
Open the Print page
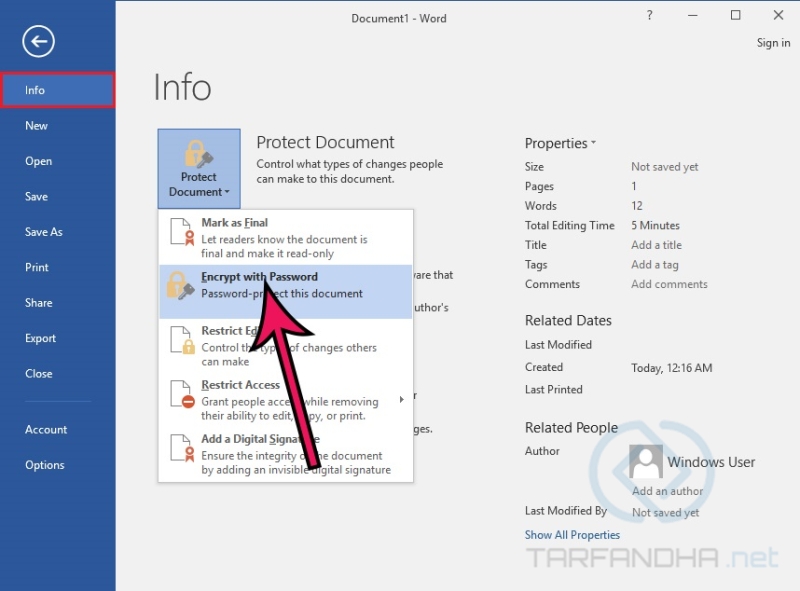(58, 267)
